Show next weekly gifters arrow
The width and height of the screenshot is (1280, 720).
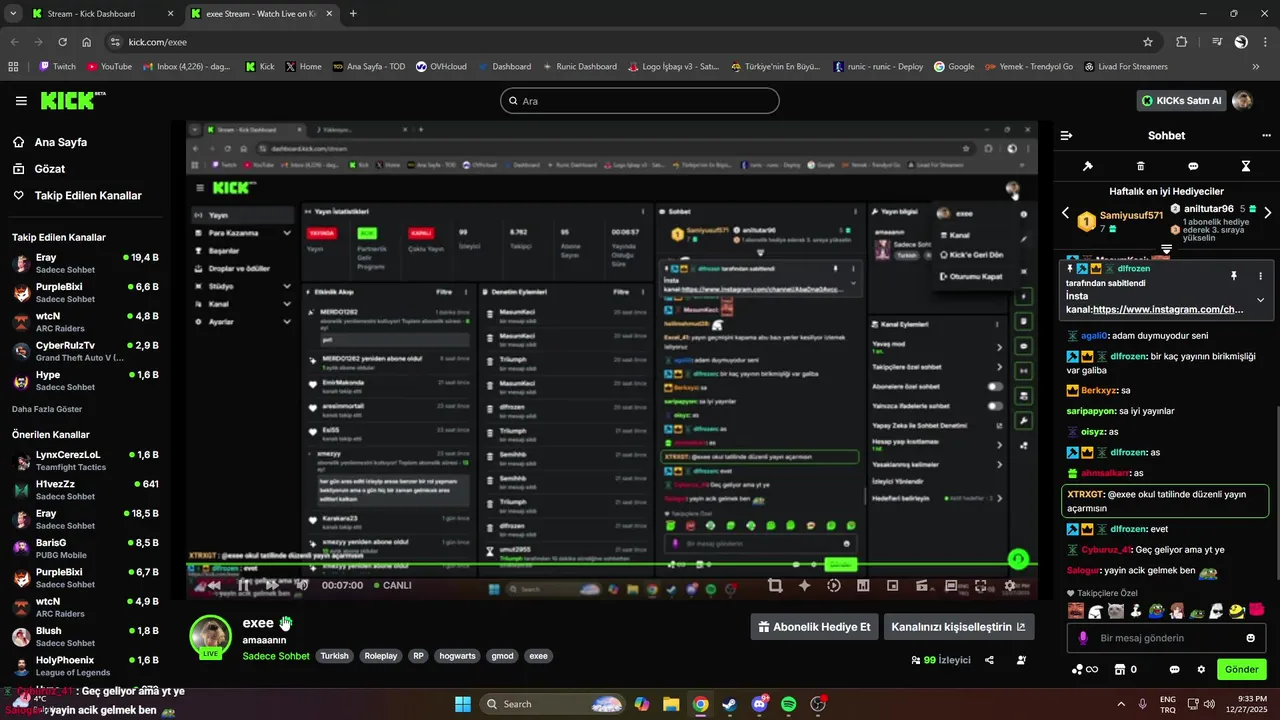(x=1267, y=213)
